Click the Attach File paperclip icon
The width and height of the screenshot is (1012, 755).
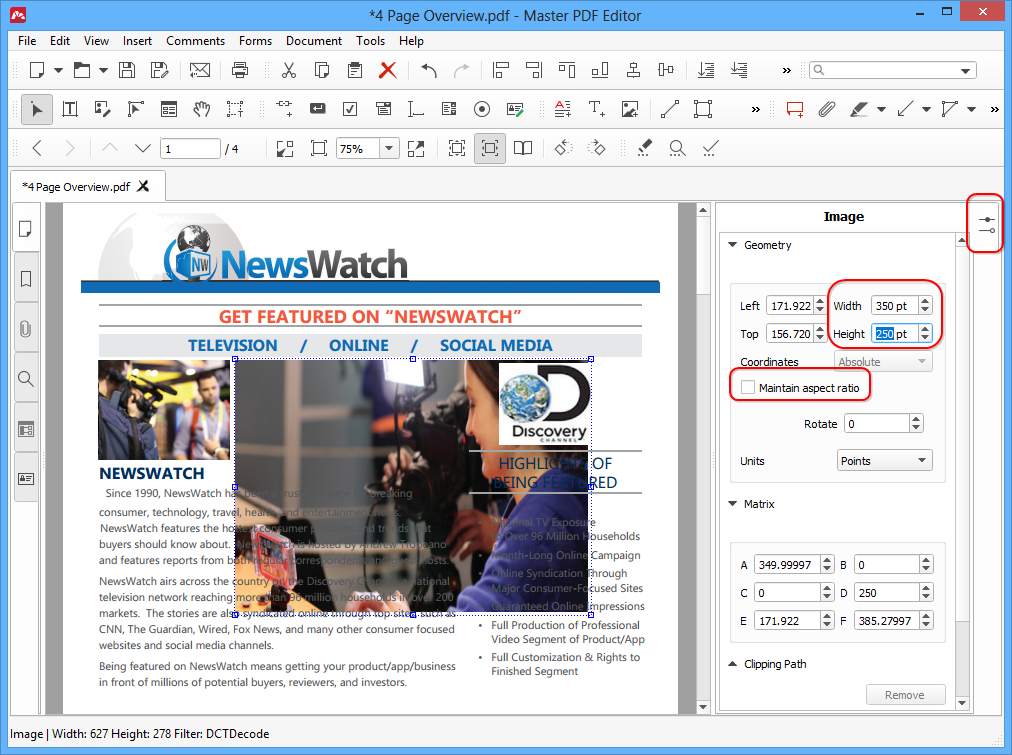pyautogui.click(x=827, y=109)
